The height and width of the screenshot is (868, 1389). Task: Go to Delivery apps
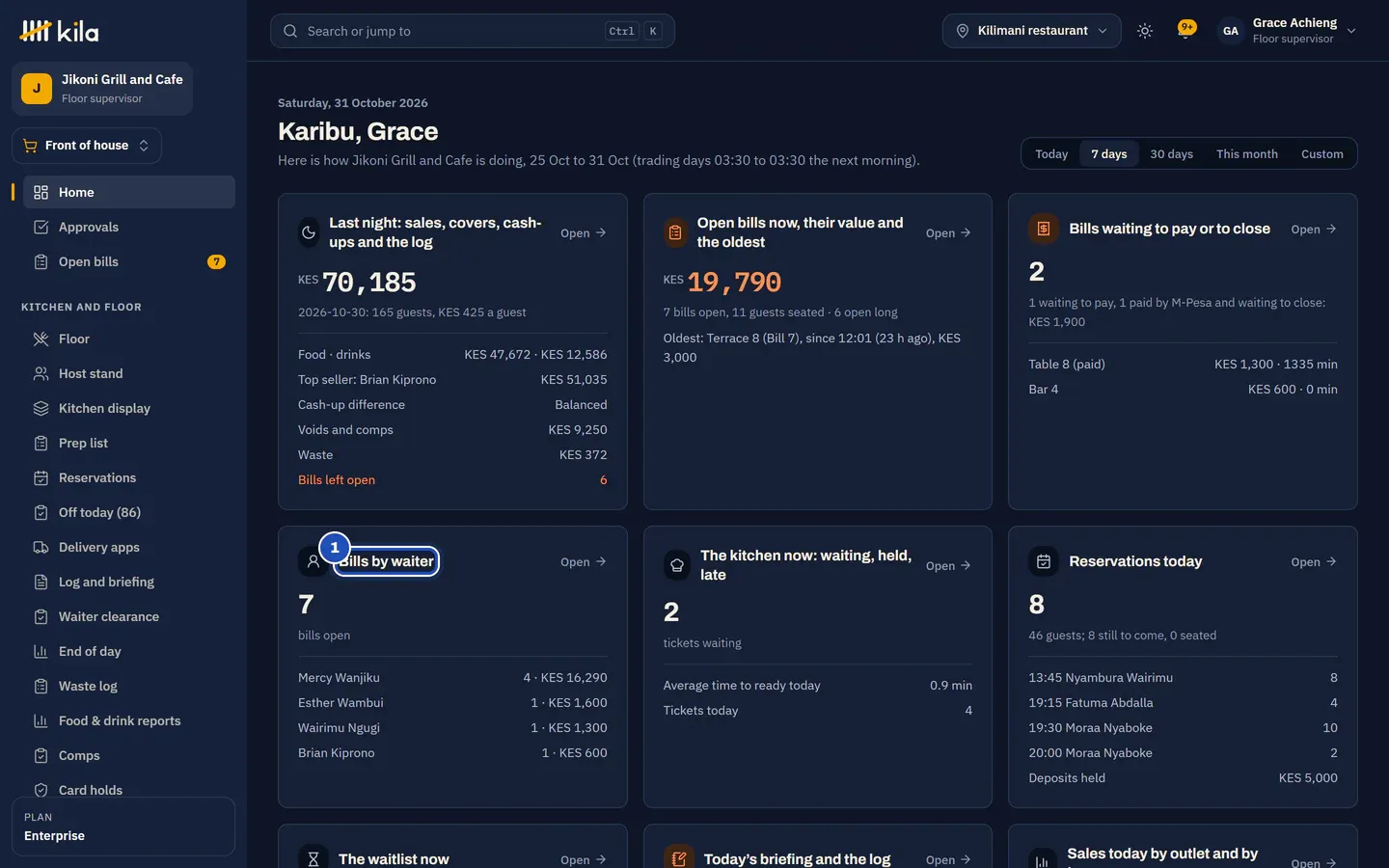(x=128, y=547)
